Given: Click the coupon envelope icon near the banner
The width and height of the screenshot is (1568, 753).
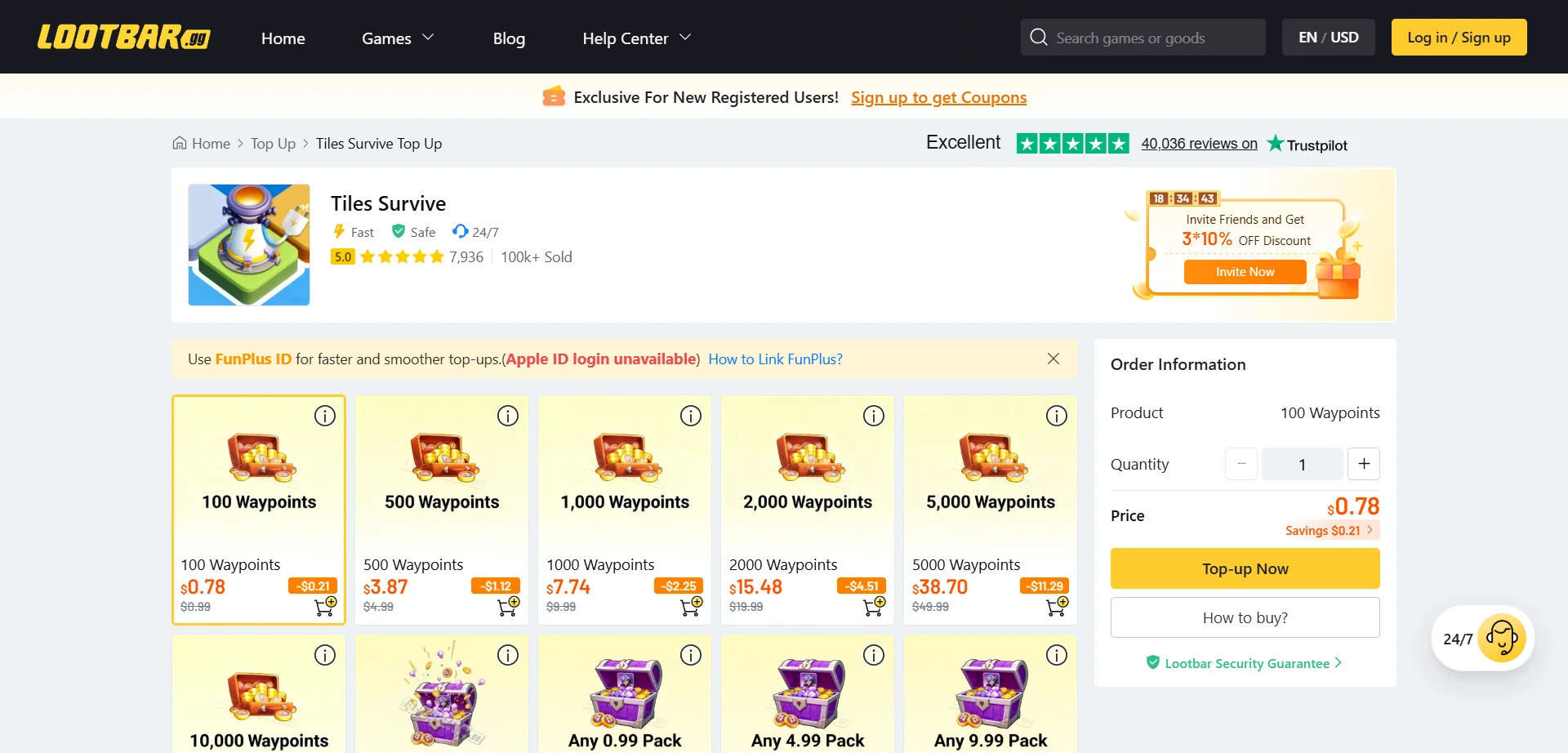Looking at the screenshot, I should pos(554,96).
